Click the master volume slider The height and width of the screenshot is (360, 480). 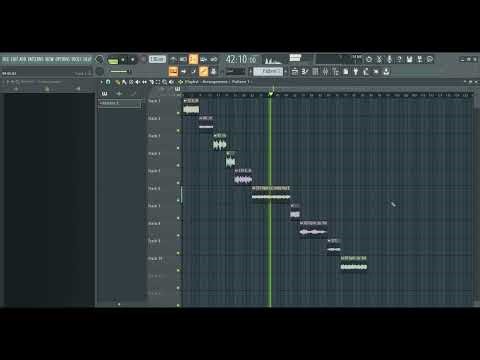tap(119, 71)
